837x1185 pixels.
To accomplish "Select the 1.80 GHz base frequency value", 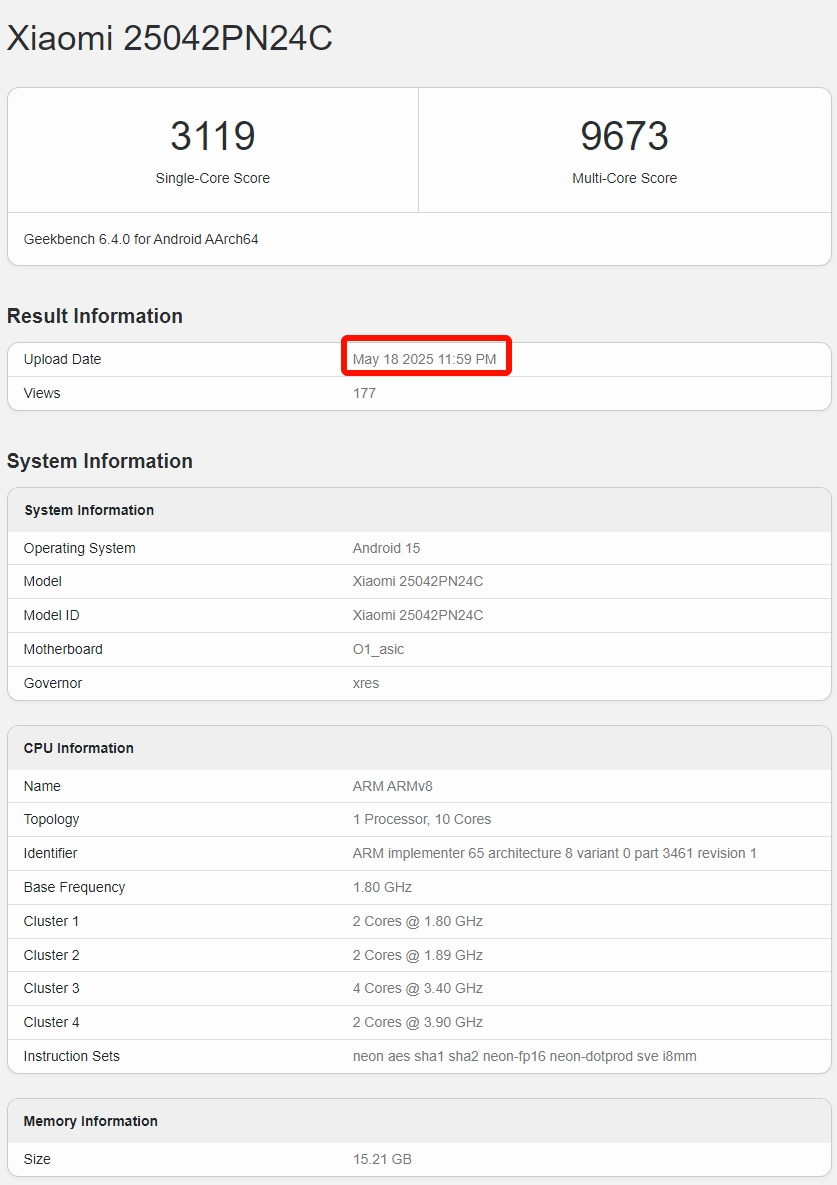I will tap(382, 887).
